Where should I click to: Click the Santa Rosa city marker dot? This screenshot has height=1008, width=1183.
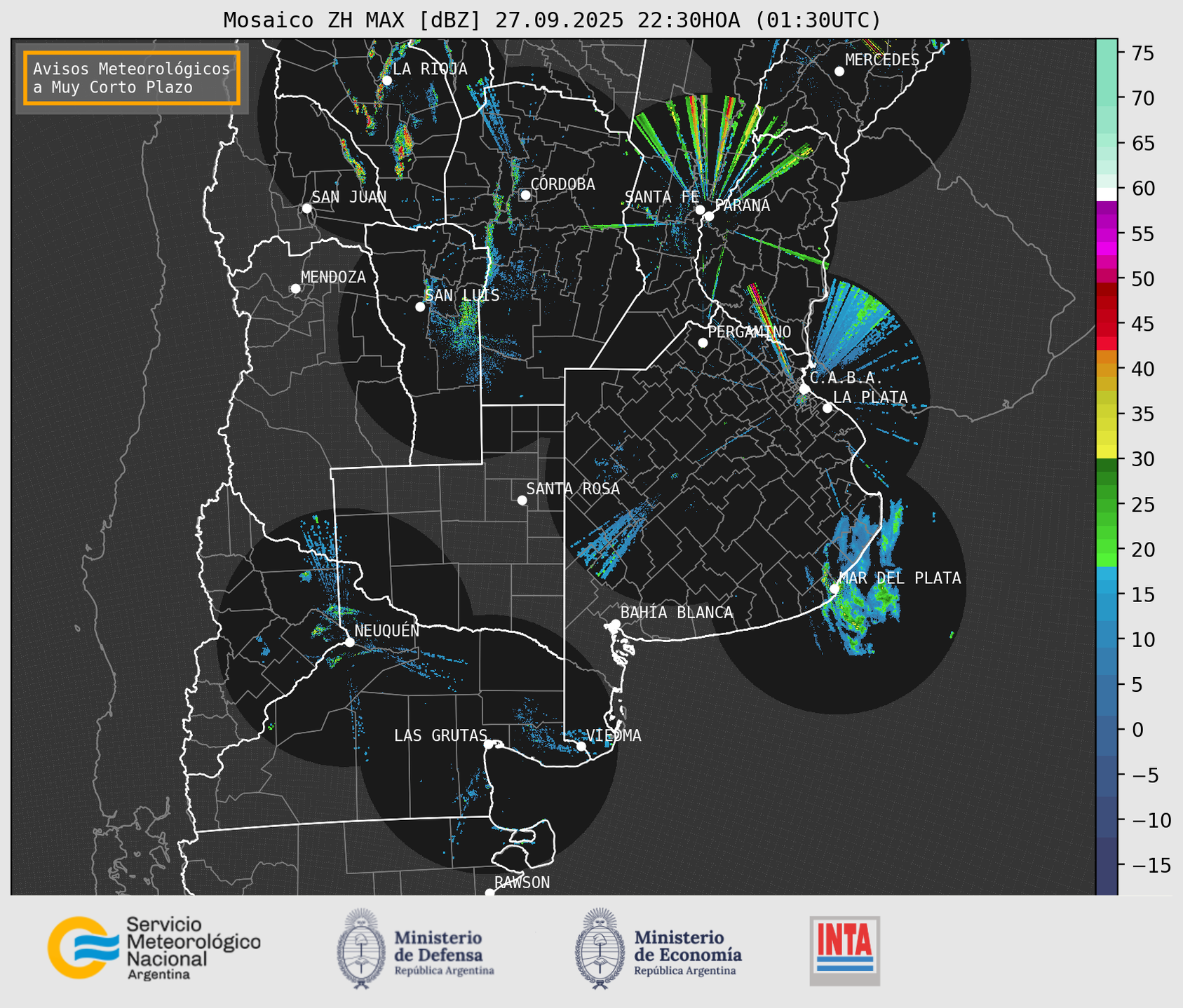(522, 500)
